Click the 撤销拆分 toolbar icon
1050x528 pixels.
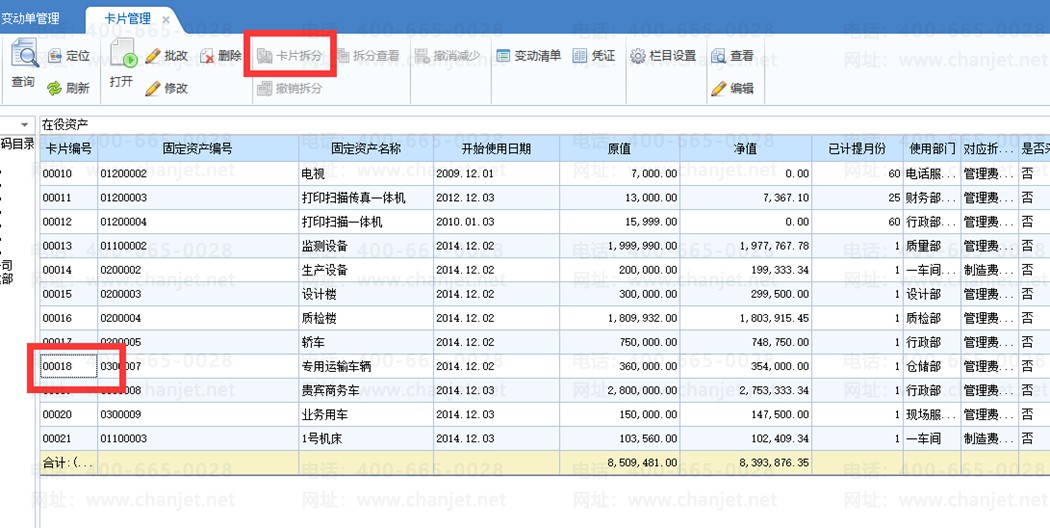(265, 88)
